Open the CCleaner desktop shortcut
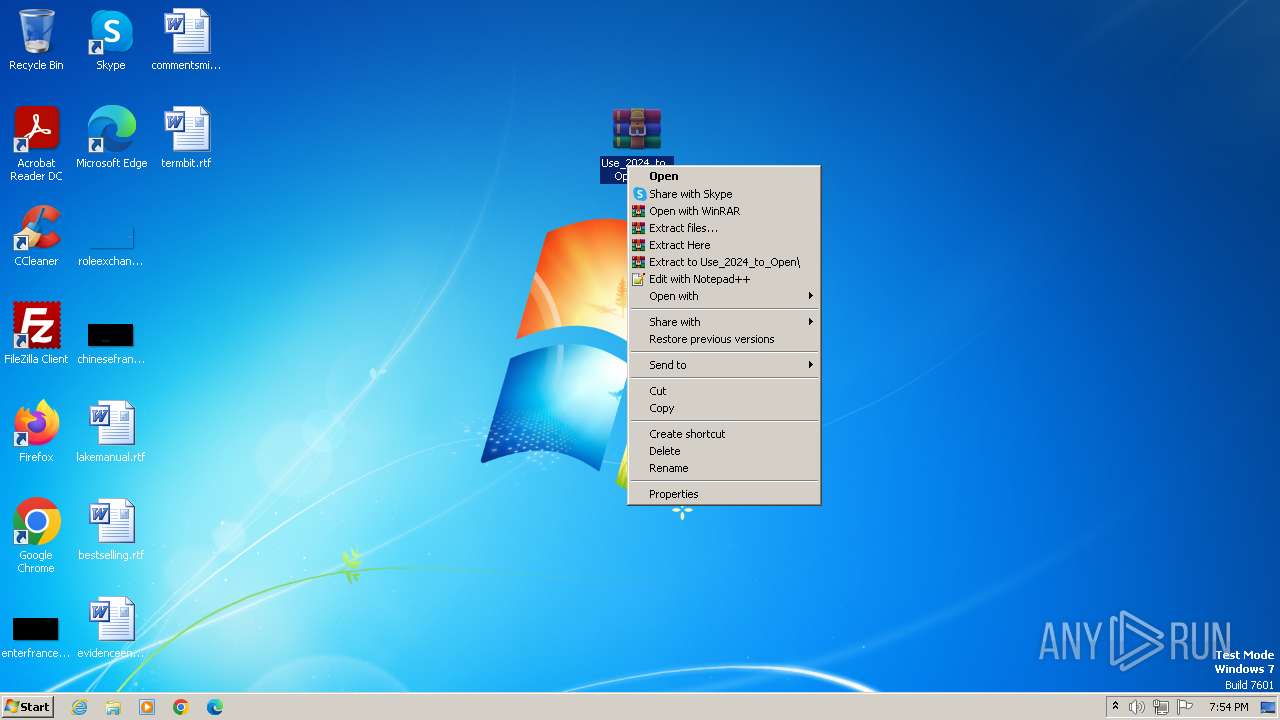This screenshot has height=720, width=1280. click(36, 236)
